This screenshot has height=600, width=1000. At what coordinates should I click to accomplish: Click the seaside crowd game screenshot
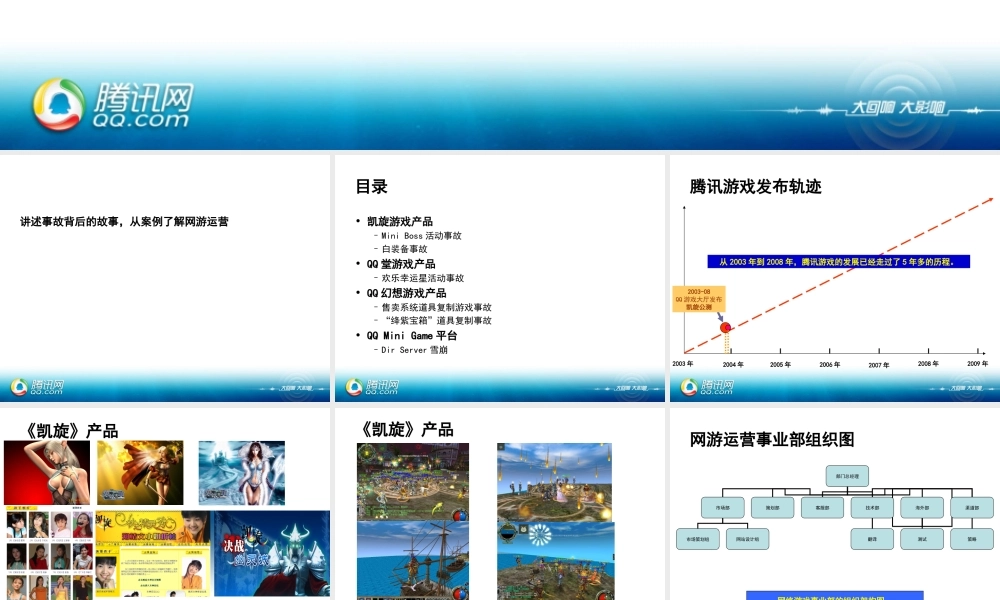(556, 560)
